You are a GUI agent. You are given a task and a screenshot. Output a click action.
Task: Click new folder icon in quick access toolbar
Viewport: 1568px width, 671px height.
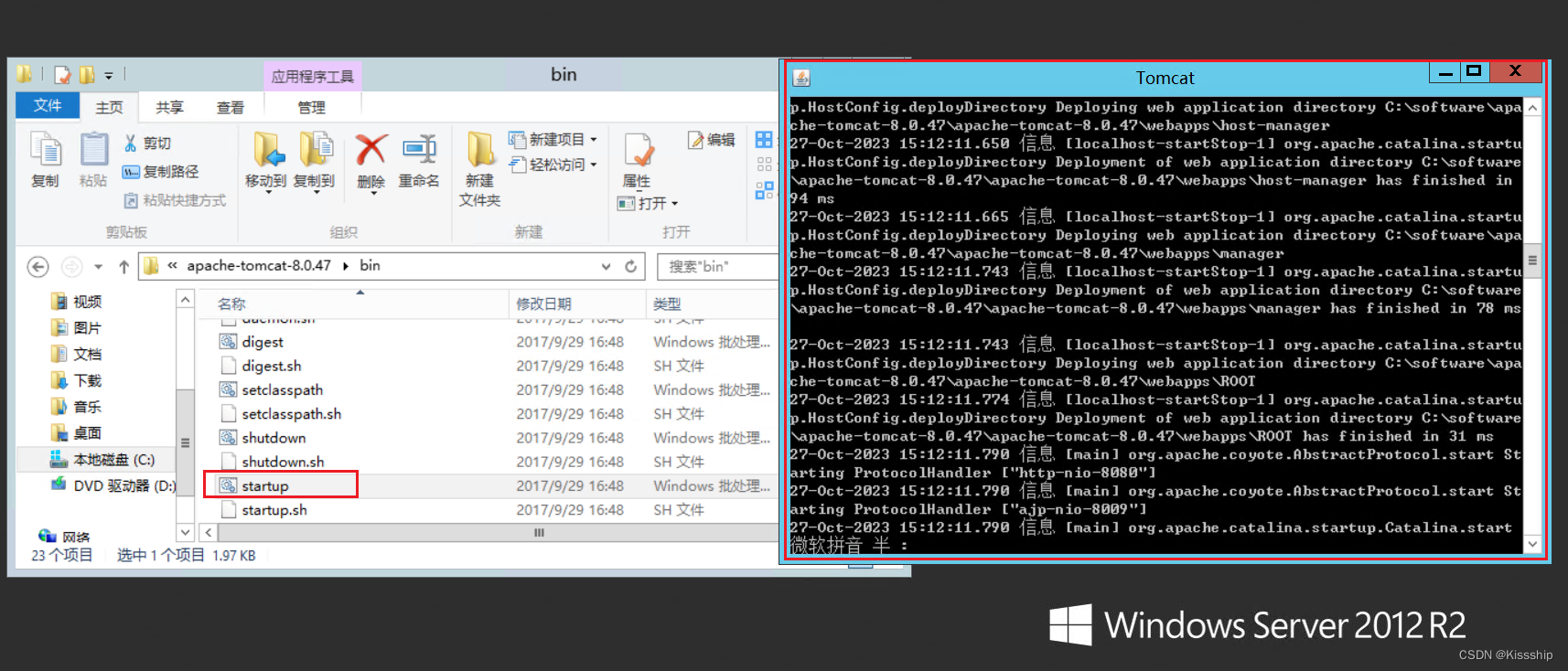tap(87, 75)
